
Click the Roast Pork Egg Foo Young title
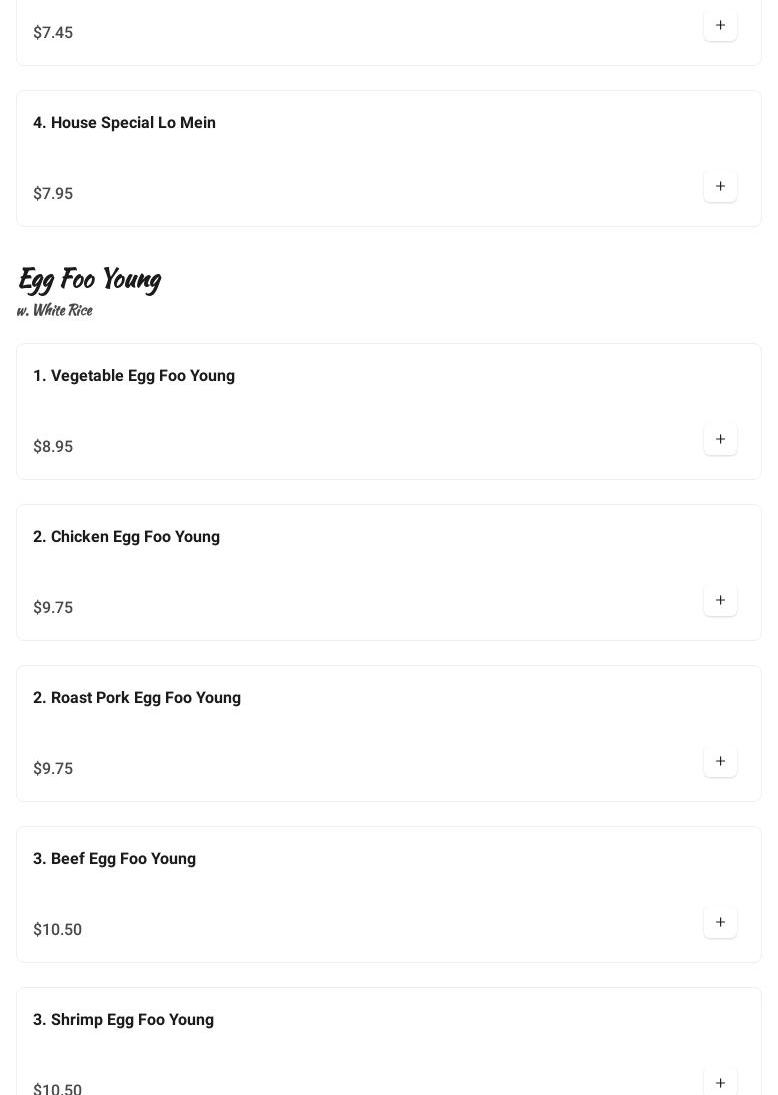coord(137,697)
